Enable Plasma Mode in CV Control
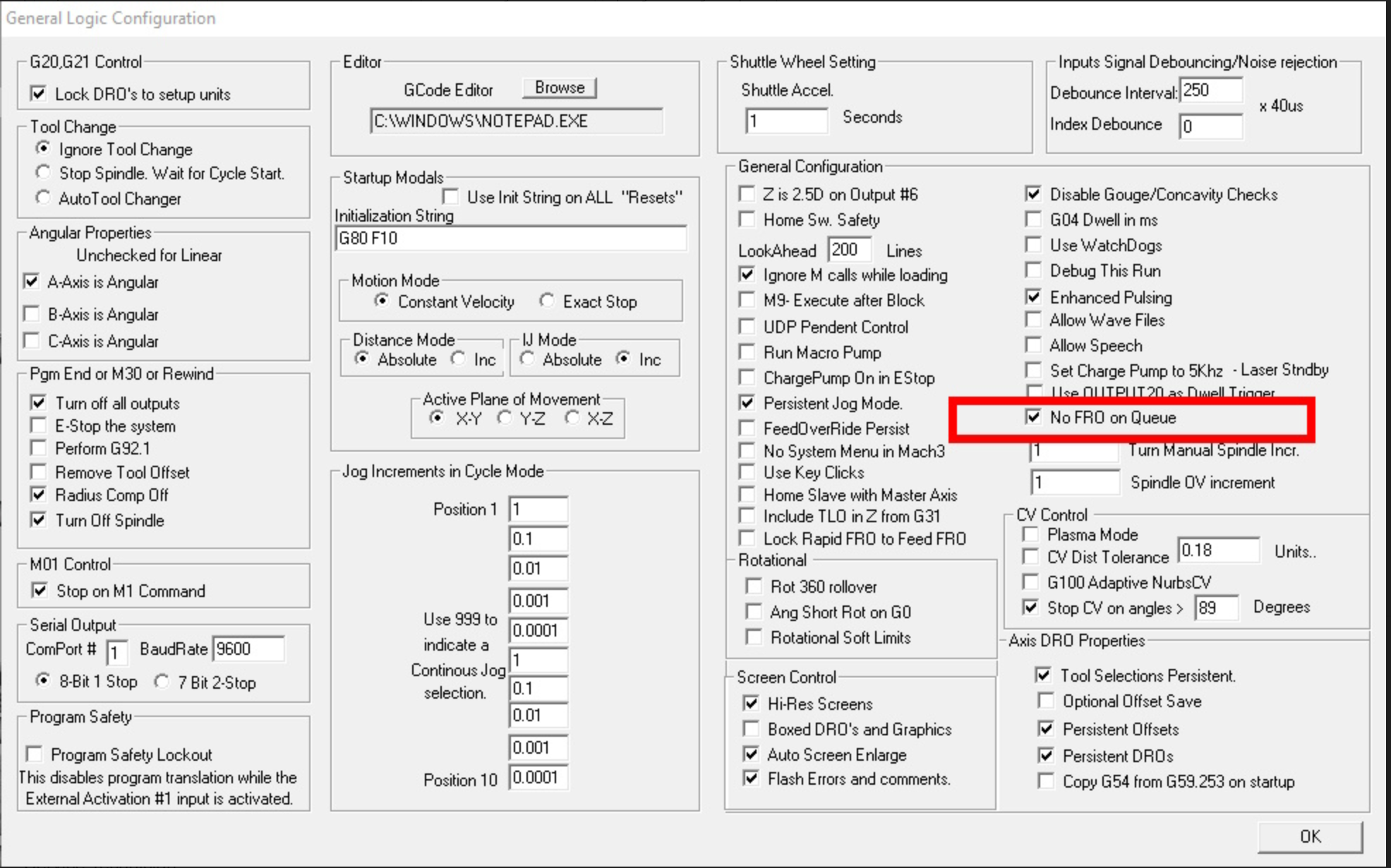Screen dimensions: 1391x868 tap(1030, 534)
